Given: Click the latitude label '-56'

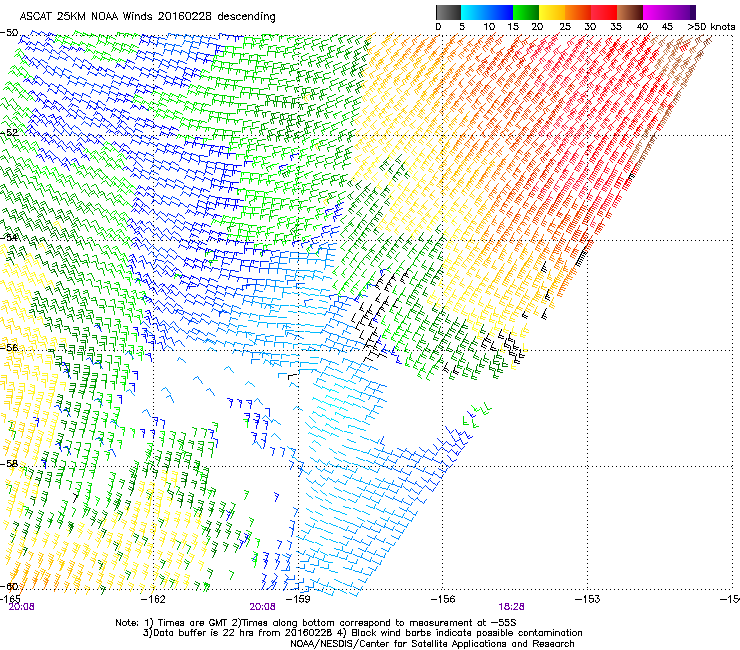Looking at the screenshot, I should [9, 347].
